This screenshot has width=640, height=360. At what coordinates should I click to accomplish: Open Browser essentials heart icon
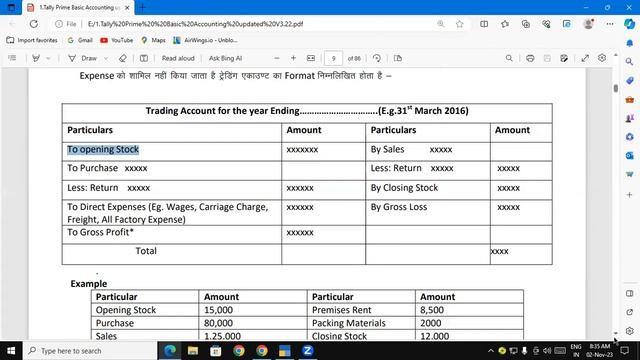pos(546,24)
